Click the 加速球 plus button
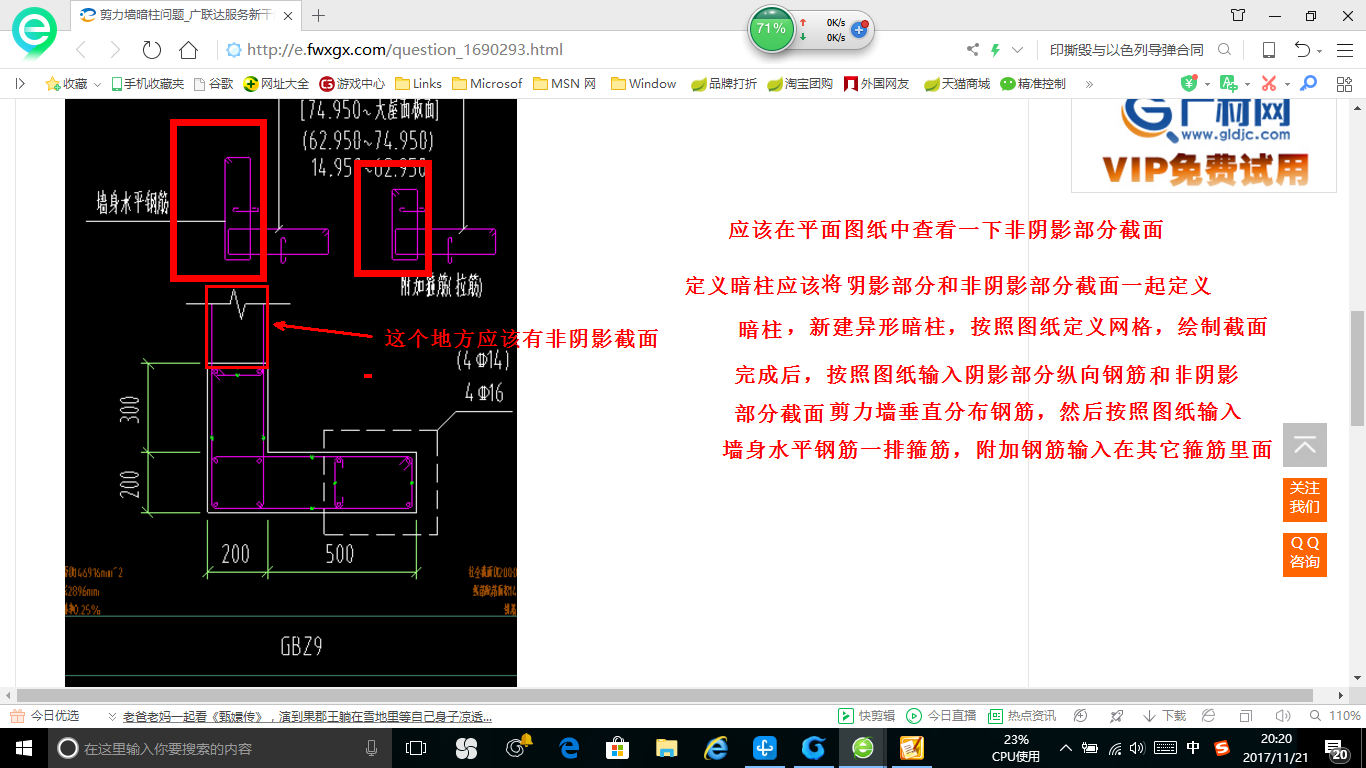Screen dimensions: 1366x768 (858, 29)
